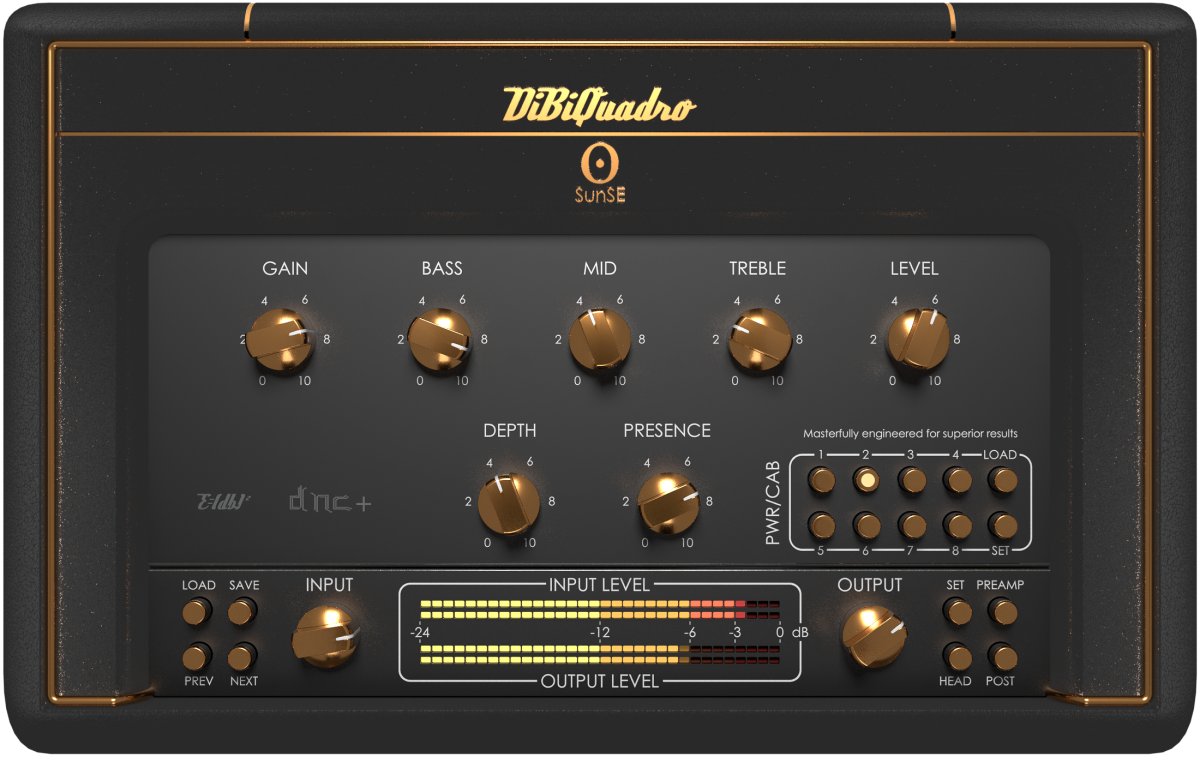Toggle the PREAMP button
Image resolution: width=1200 pixels, height=757 pixels.
[x=1002, y=611]
